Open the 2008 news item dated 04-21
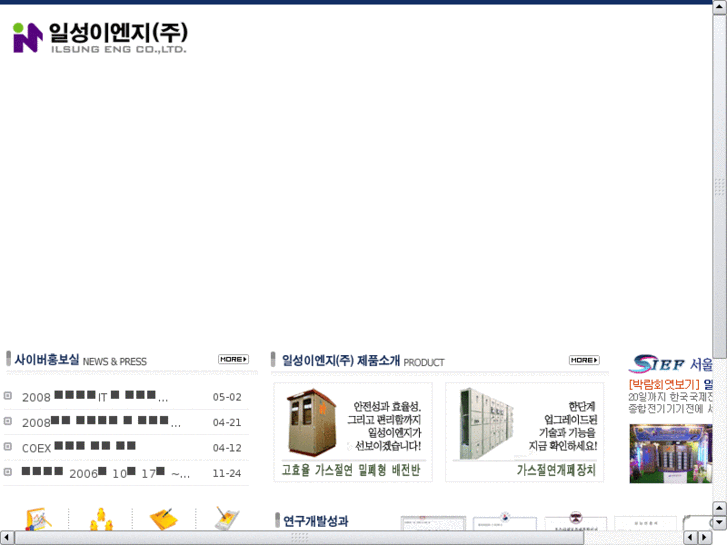Screen dimensions: 727x545 (101, 422)
